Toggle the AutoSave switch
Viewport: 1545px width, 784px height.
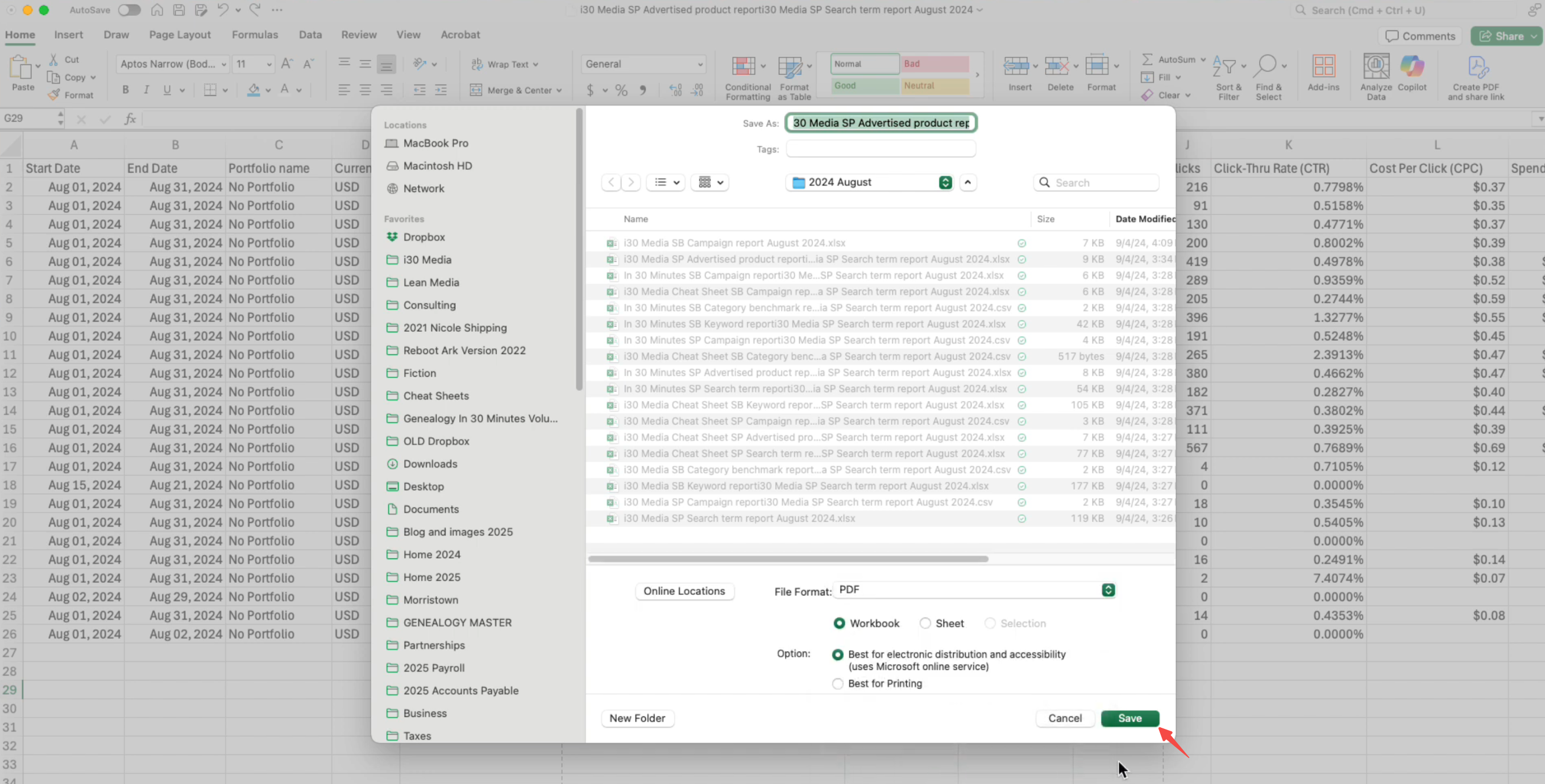coord(129,10)
